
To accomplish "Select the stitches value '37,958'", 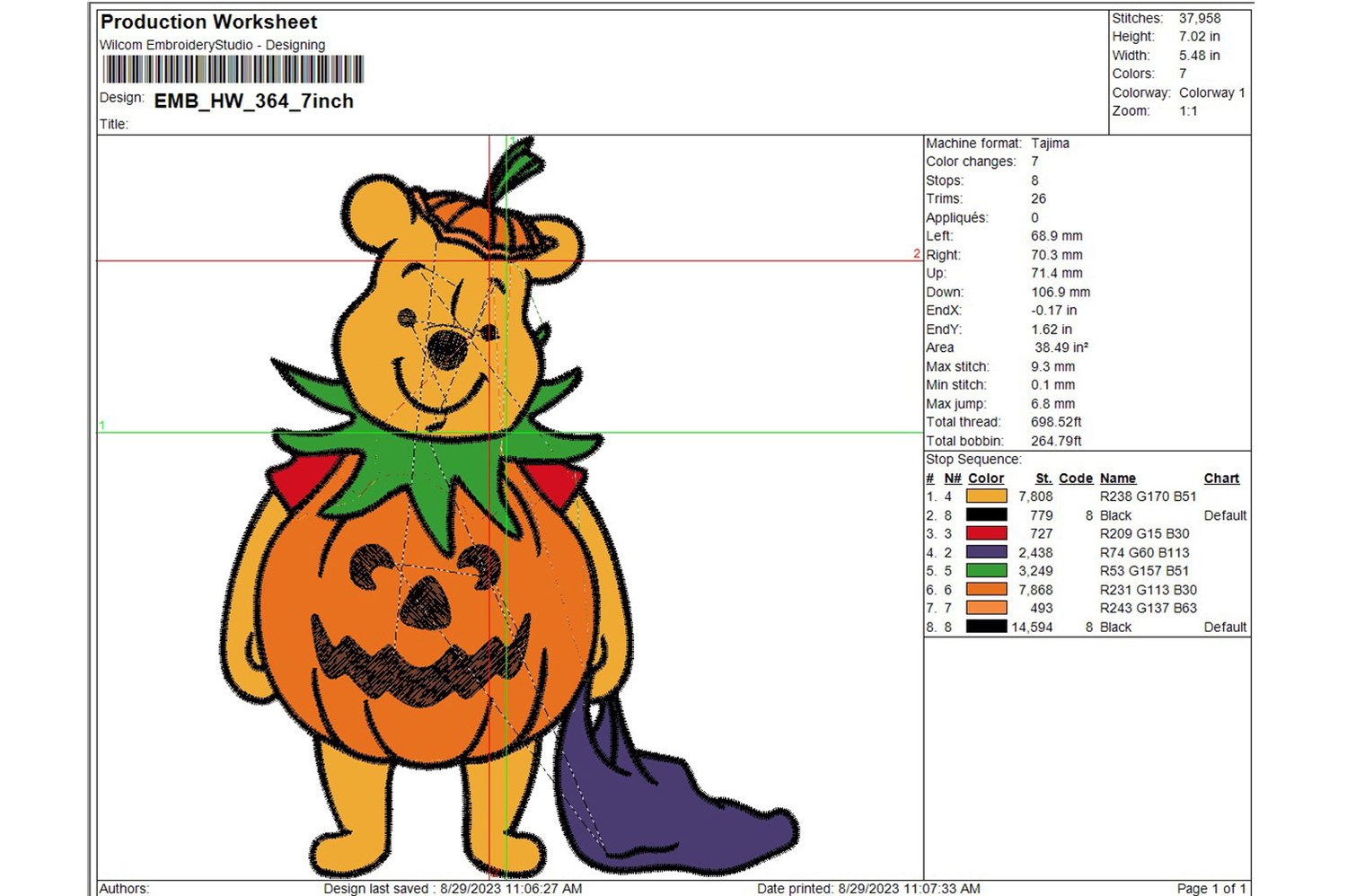I will (1200, 18).
